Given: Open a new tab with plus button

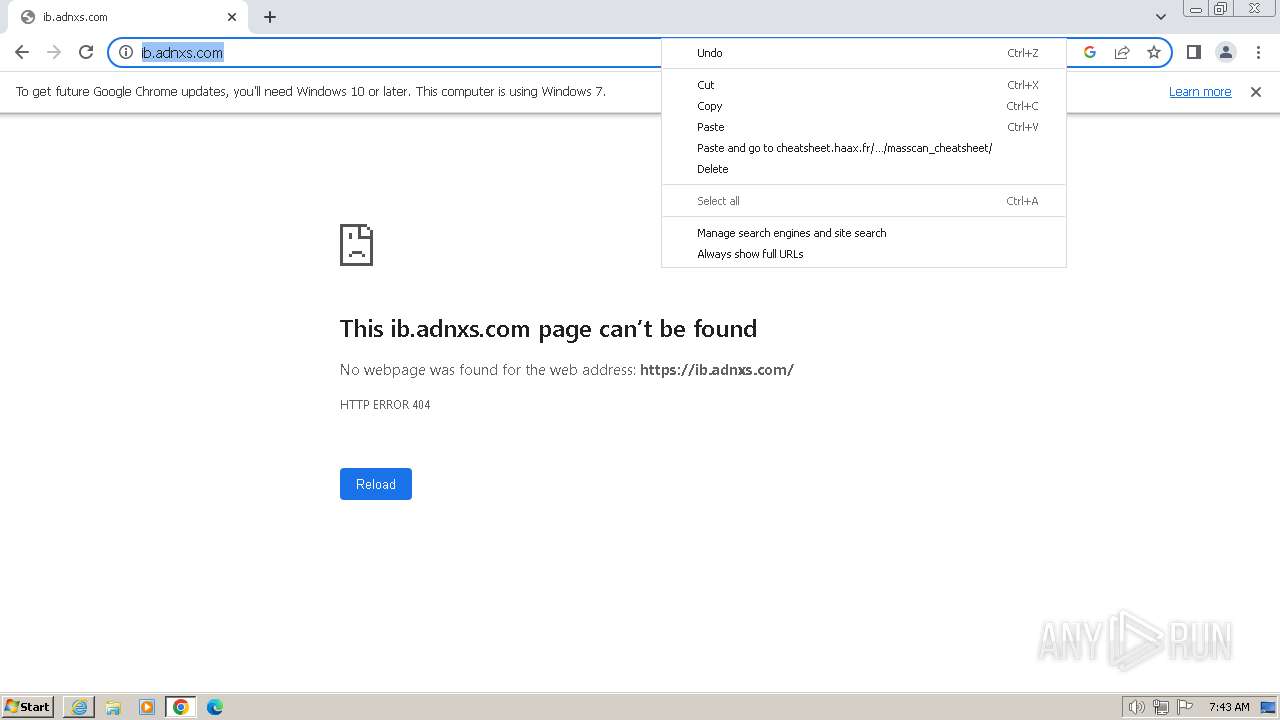Looking at the screenshot, I should point(270,17).
